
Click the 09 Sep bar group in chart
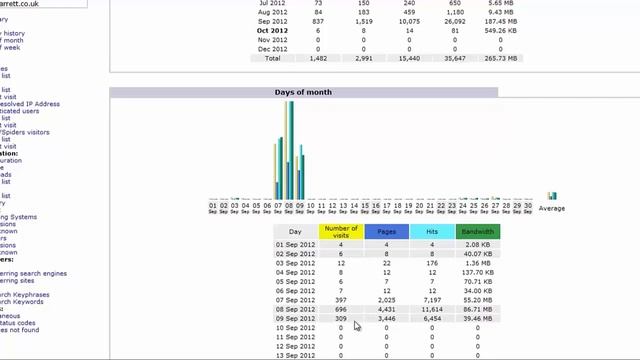coord(300,172)
